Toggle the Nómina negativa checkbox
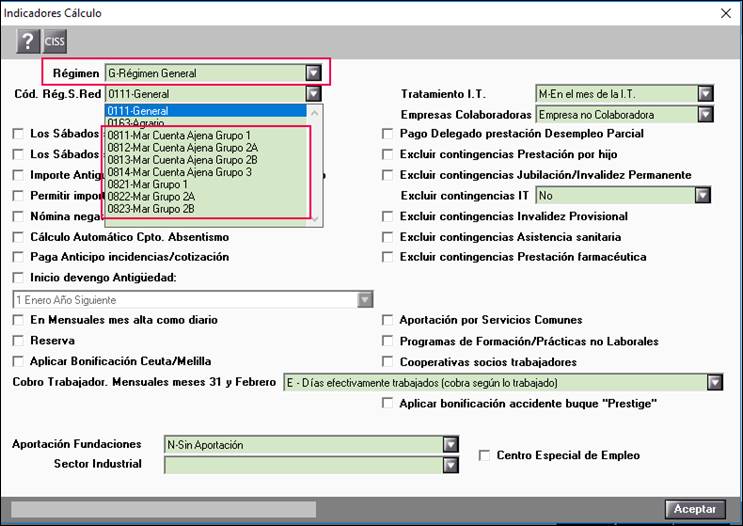This screenshot has height=526, width=743. pos(18,217)
